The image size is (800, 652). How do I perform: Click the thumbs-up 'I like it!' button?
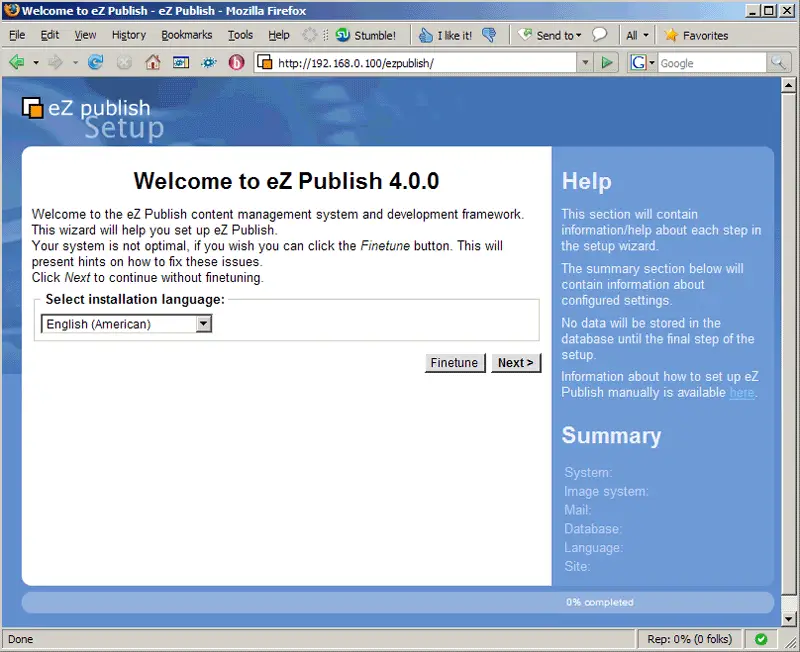tap(445, 35)
